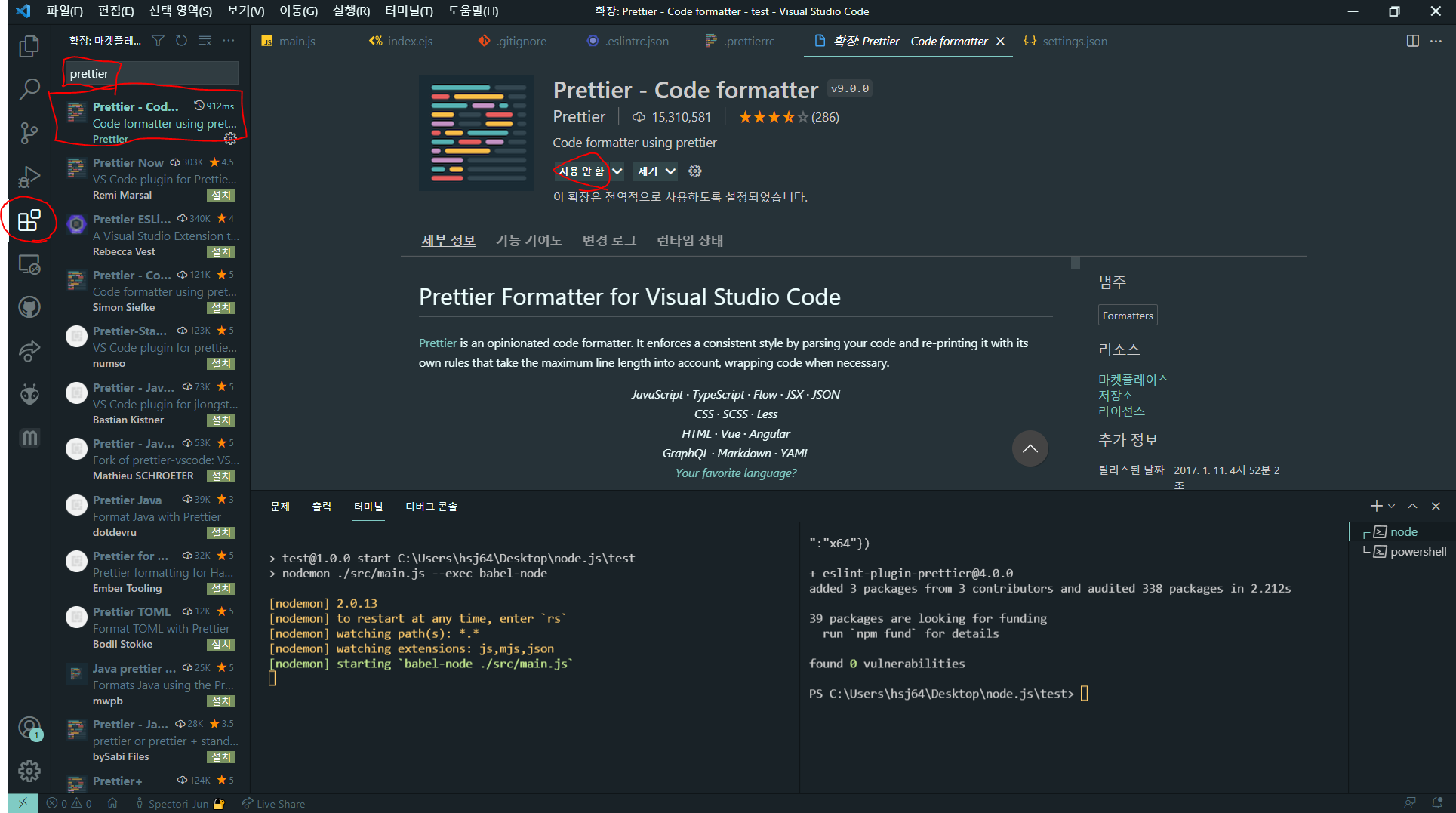Open the 라이선스 resource link
This screenshot has width=1456, height=813.
1122,411
